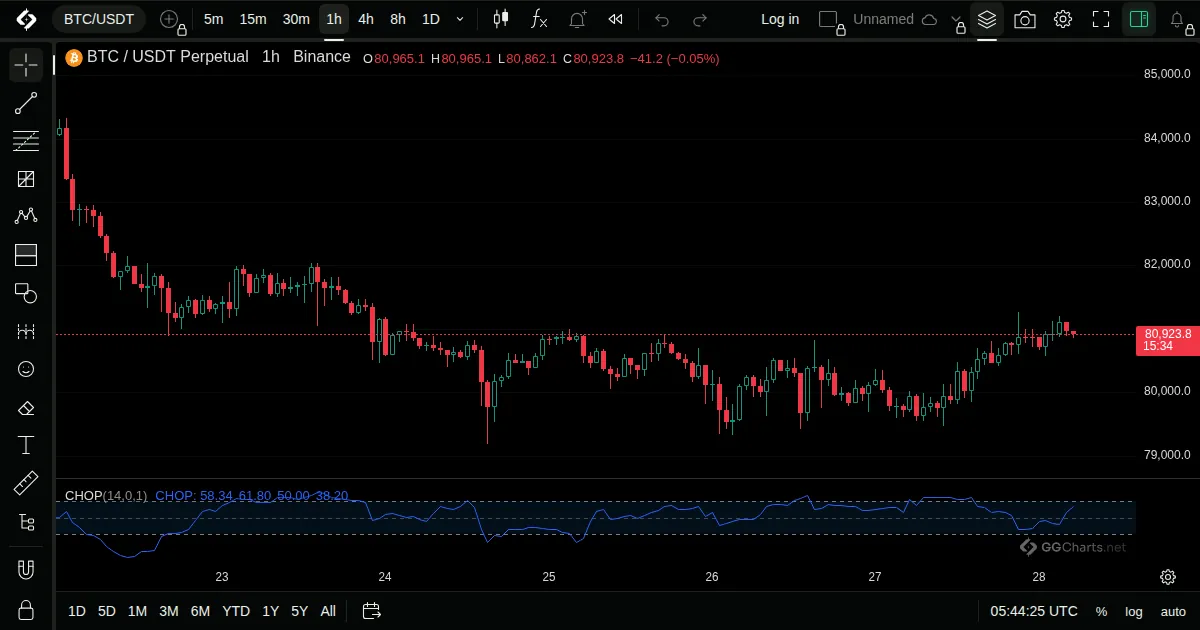Click the redo arrow

coord(700,19)
